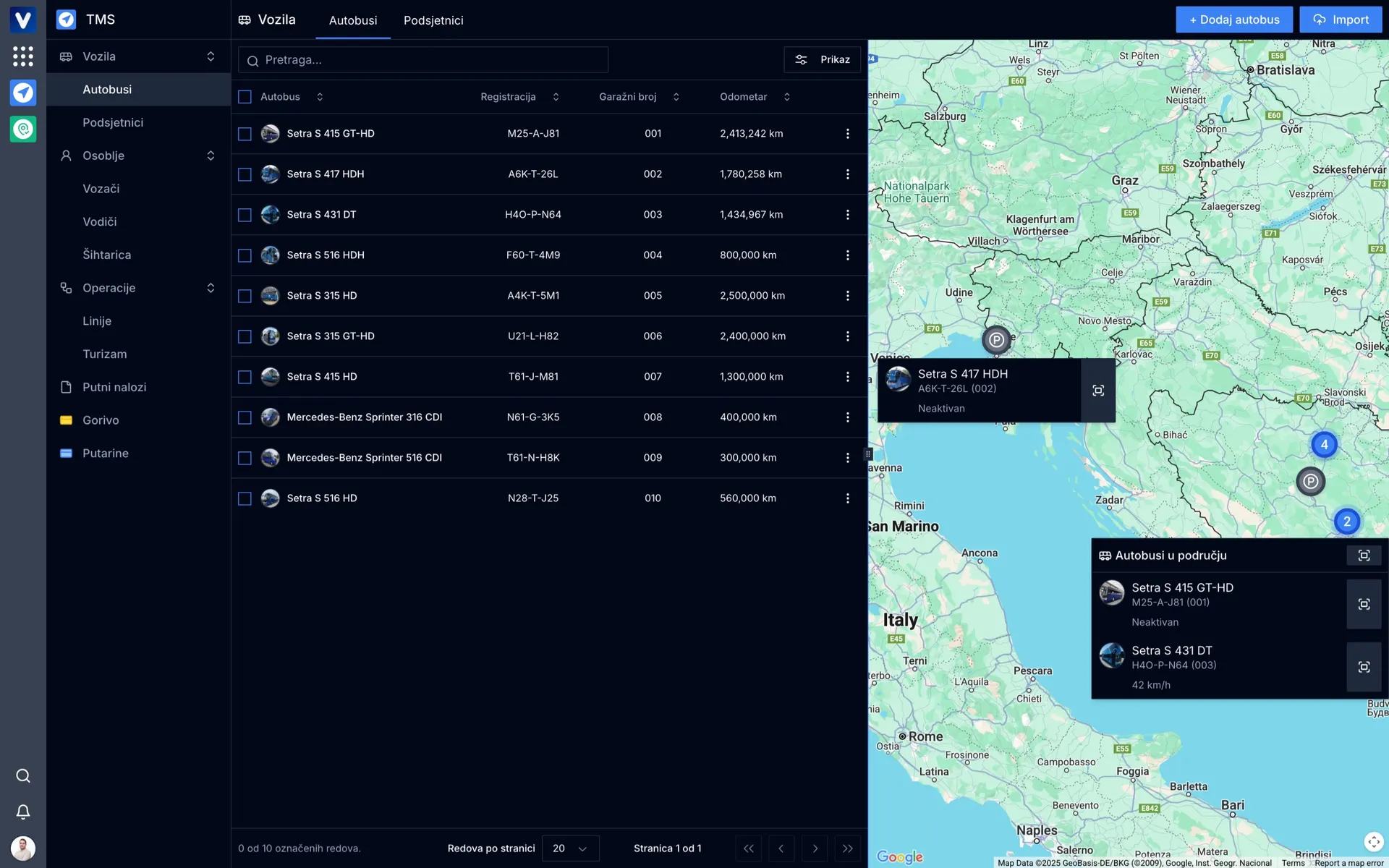
Task: Open row menu for Setra S 415 GT-HD
Action: click(848, 134)
